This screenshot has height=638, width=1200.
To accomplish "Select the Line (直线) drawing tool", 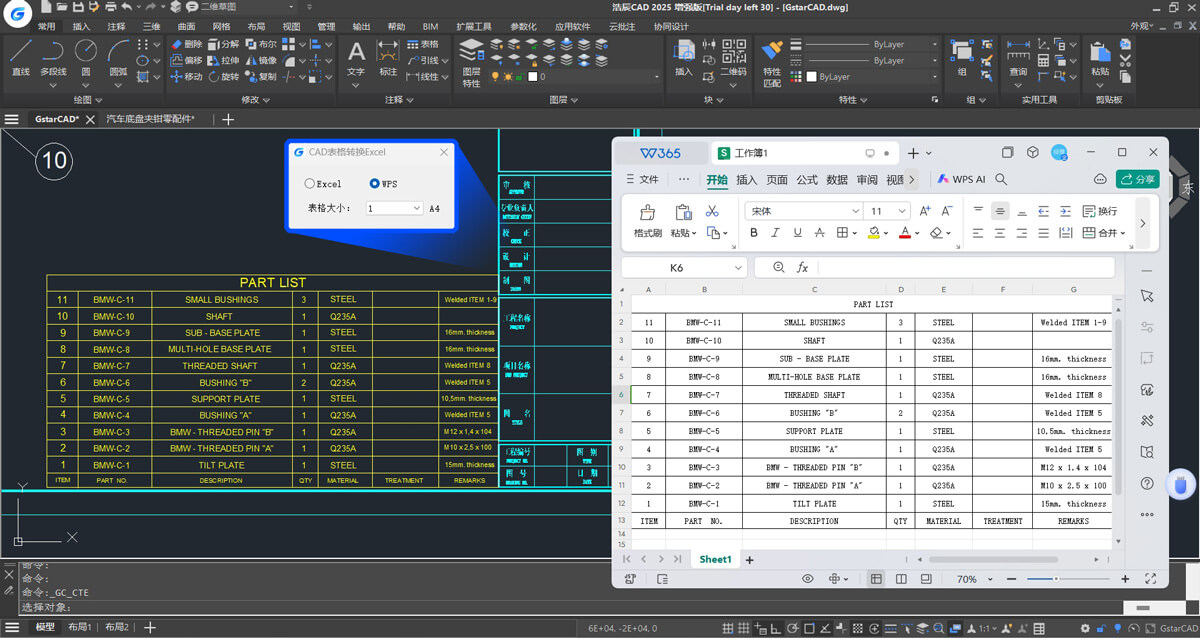I will 20,57.
